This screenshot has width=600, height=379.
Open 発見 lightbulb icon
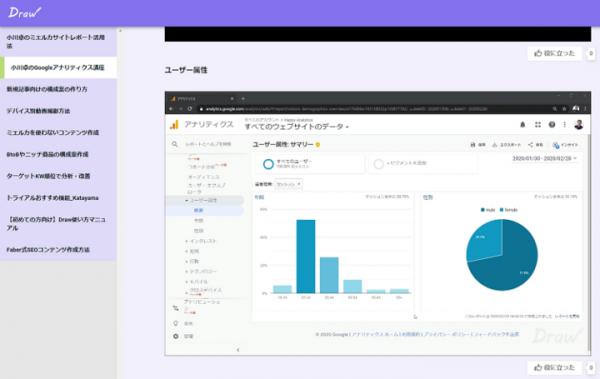point(176,324)
